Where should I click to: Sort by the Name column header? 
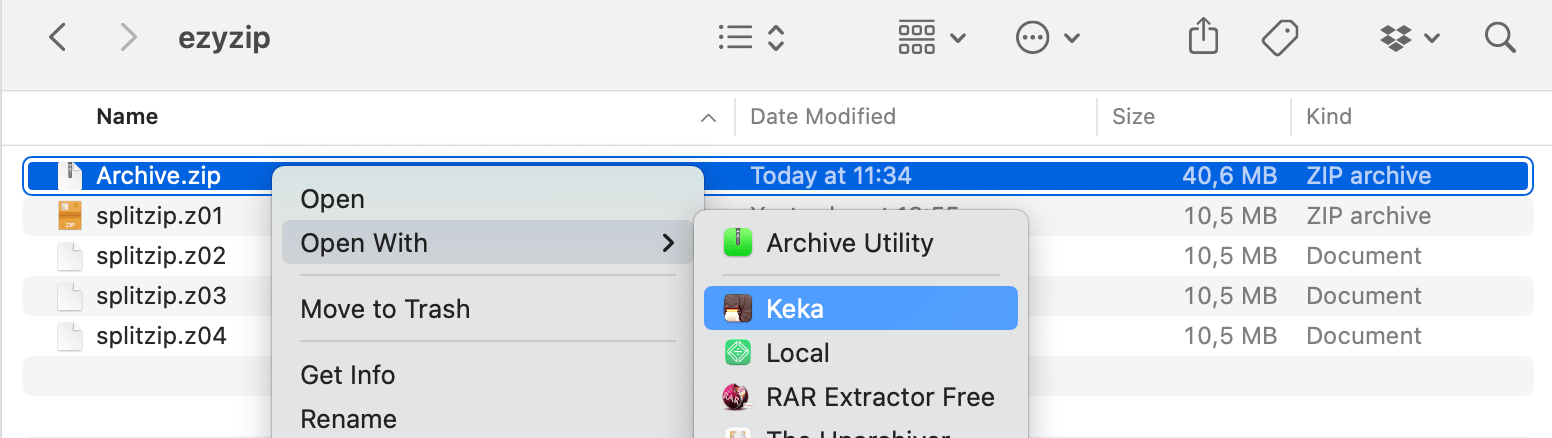(127, 117)
